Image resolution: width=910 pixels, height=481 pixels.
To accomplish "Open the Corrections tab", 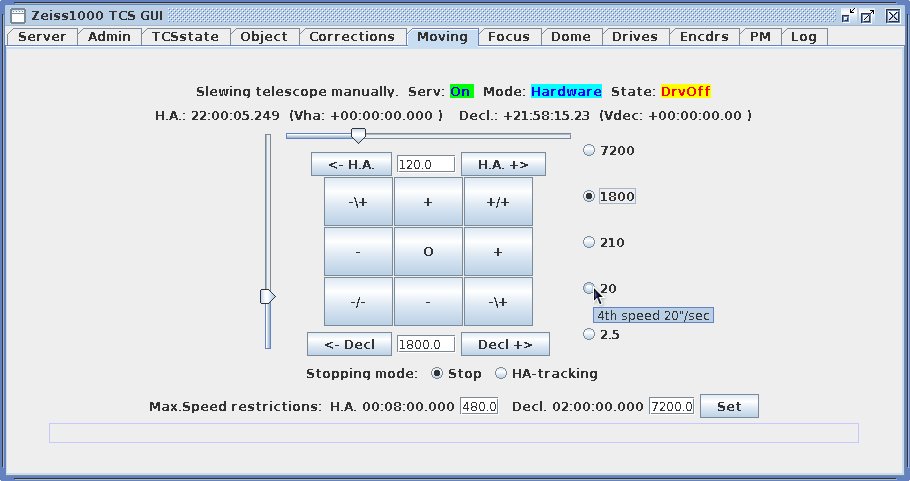I will 352,37.
